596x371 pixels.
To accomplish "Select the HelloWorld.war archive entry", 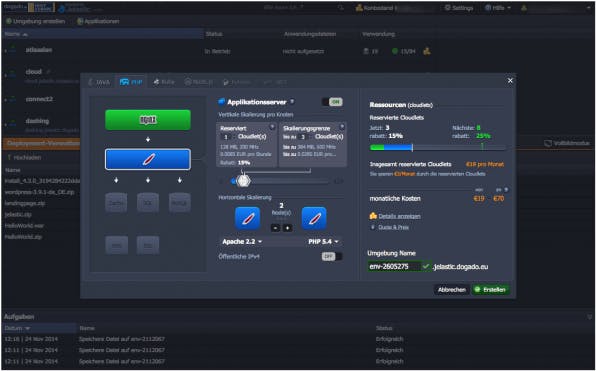I will (24, 226).
